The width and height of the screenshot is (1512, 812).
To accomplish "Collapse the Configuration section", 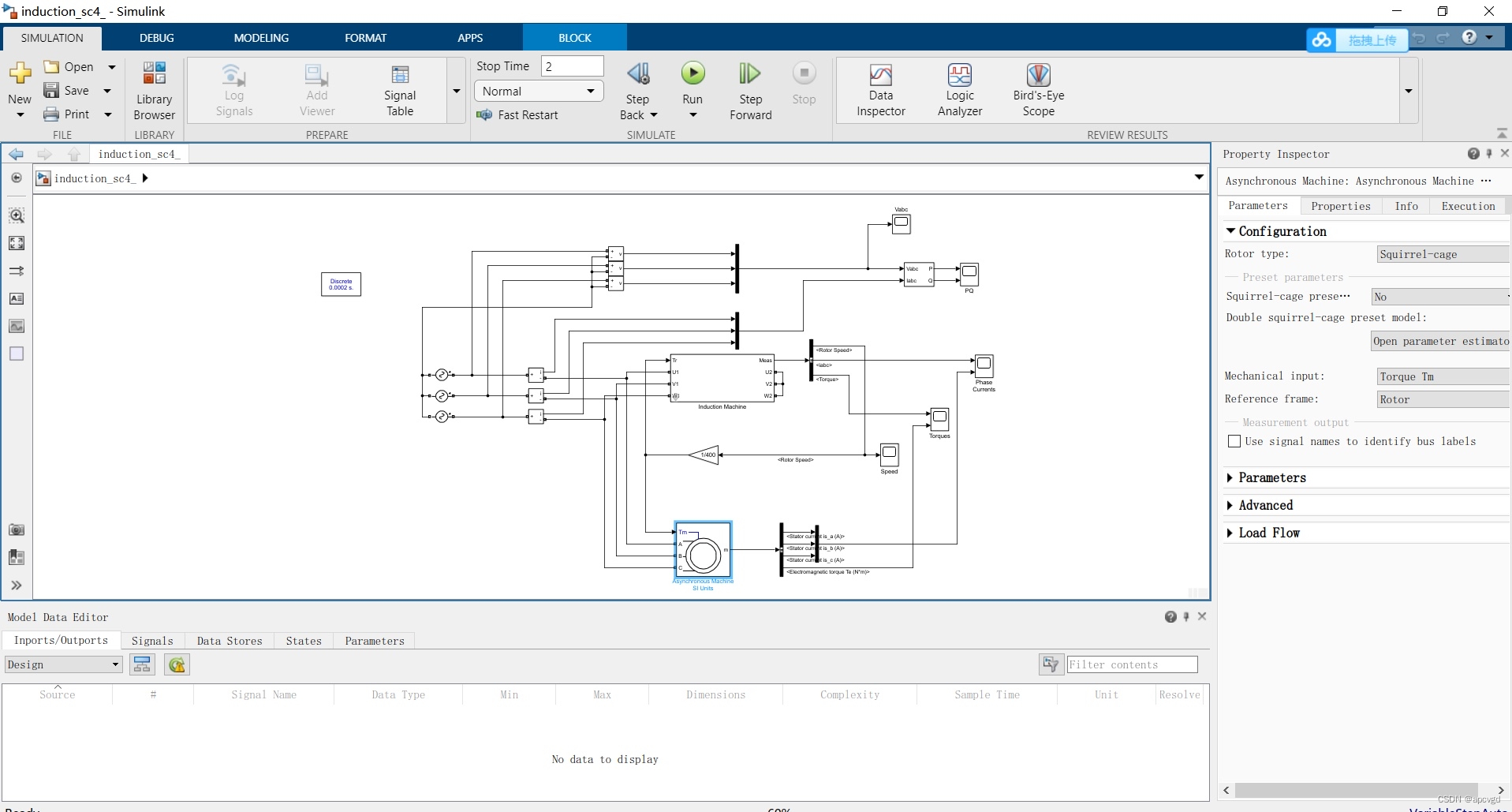I will pyautogui.click(x=1230, y=231).
